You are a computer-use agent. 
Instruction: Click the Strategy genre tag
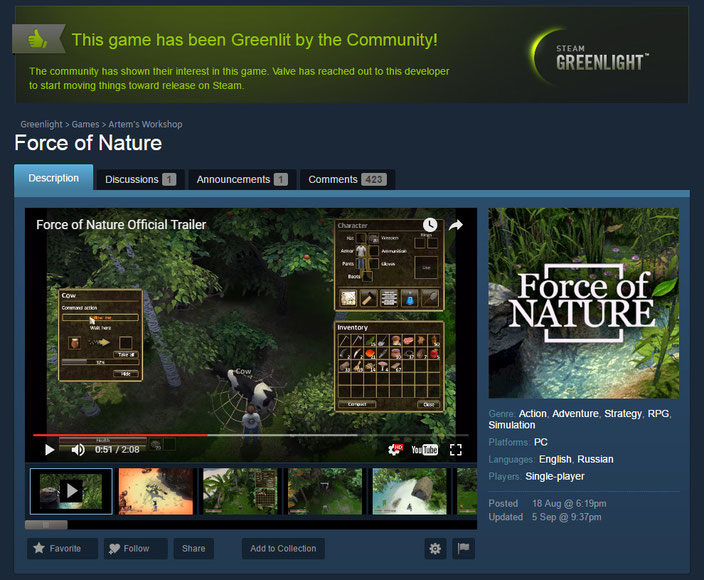point(623,413)
